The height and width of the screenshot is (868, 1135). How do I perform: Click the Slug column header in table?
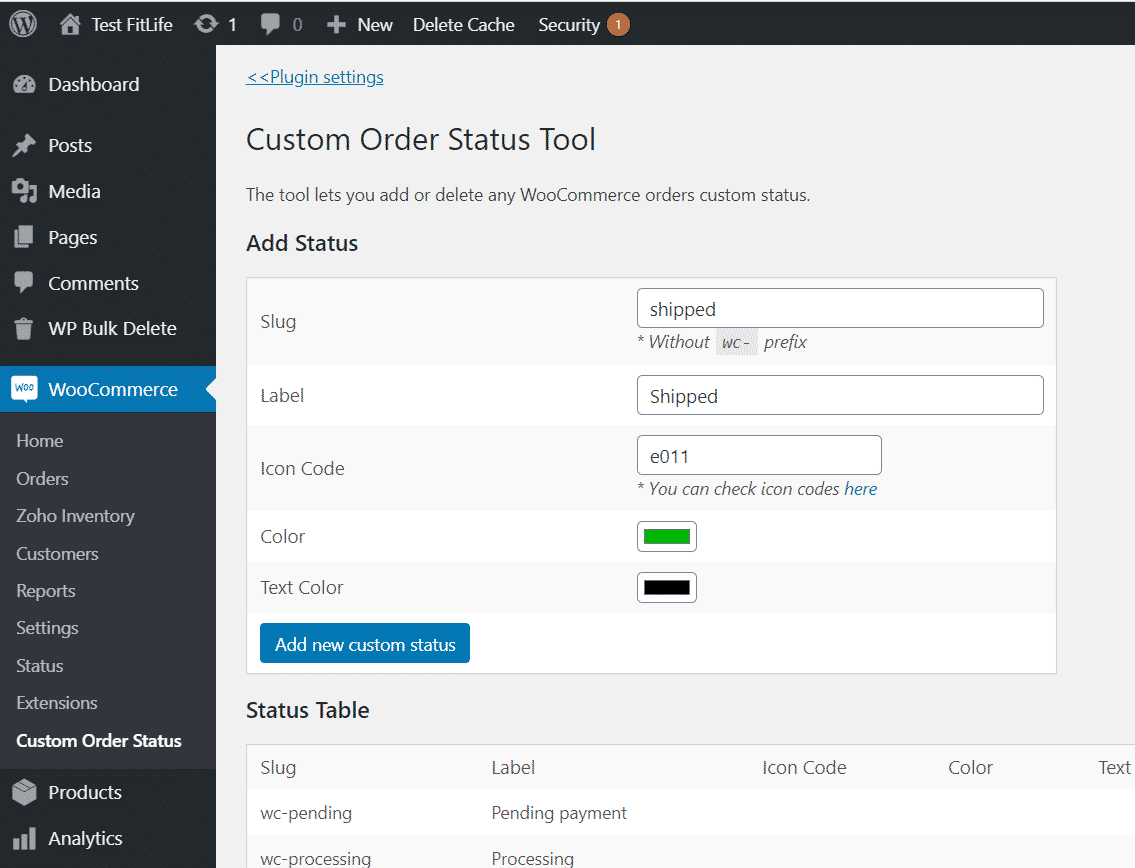tap(278, 767)
